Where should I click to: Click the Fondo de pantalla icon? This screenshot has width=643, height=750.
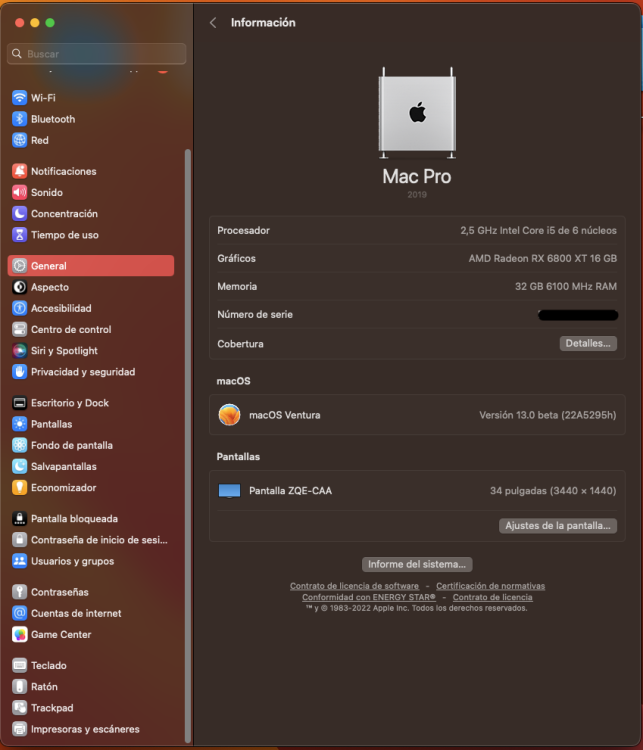tap(20, 445)
